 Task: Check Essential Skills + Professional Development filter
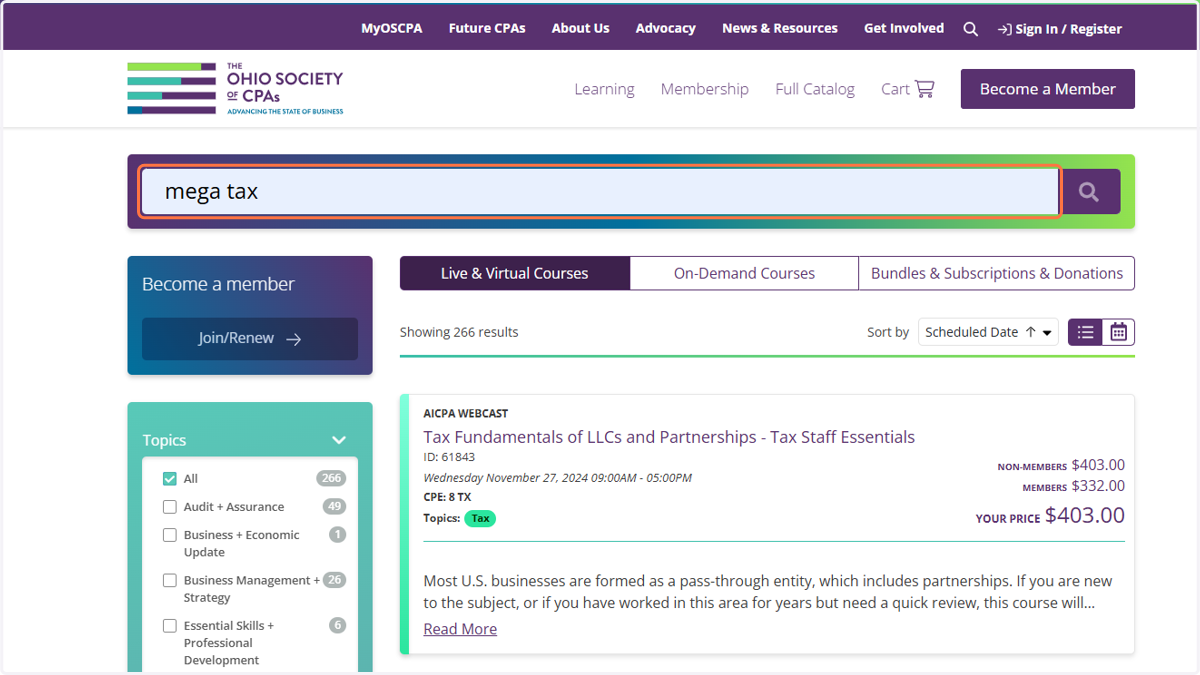[170, 626]
